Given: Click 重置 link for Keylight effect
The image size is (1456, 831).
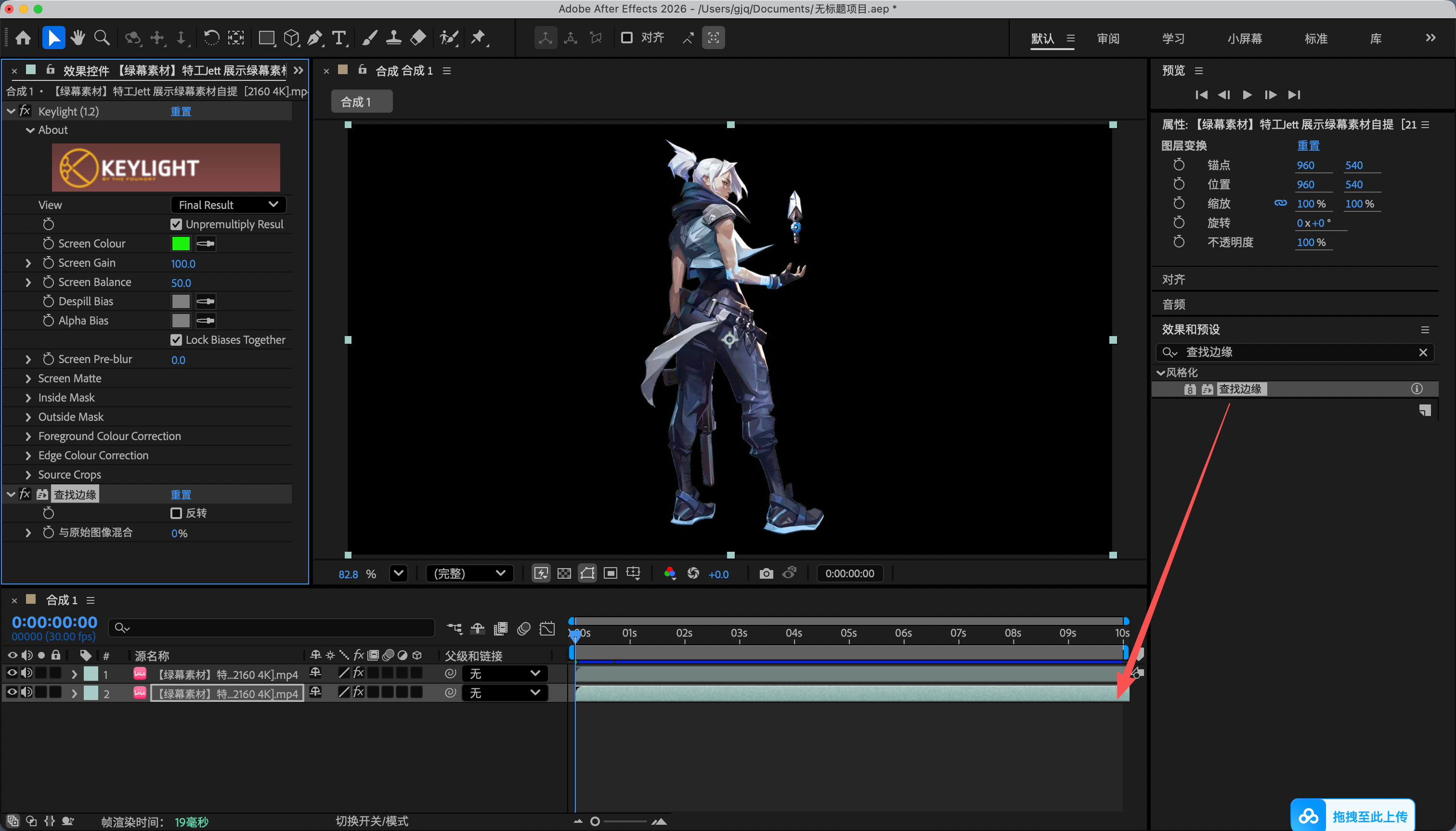Looking at the screenshot, I should click(x=181, y=111).
